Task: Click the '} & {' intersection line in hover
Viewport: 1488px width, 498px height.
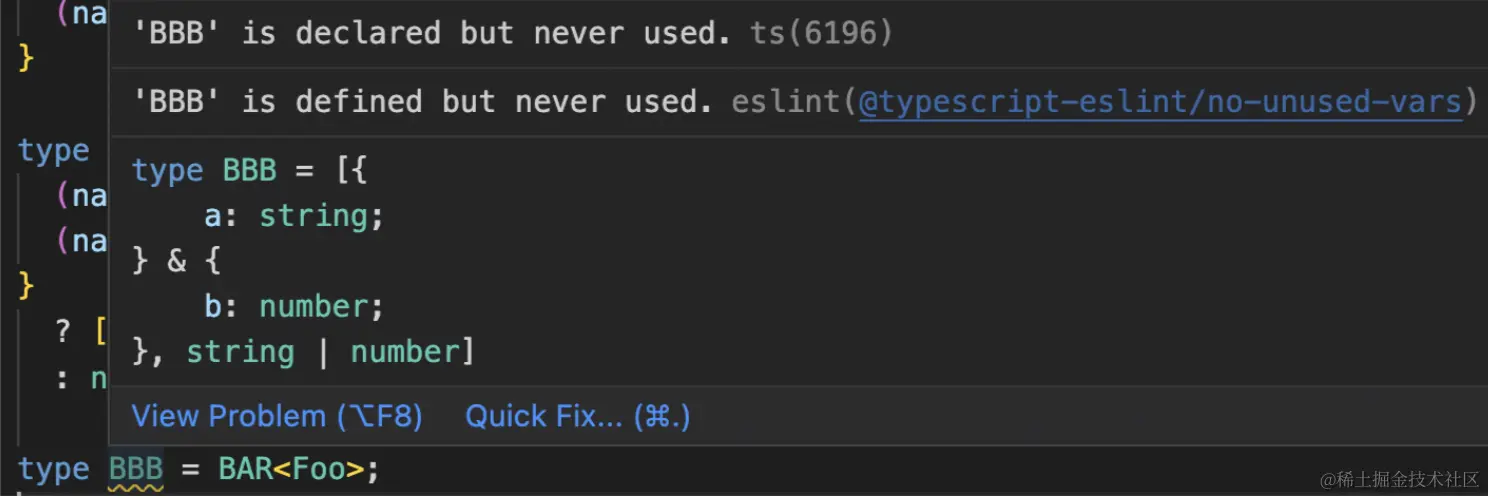Action: (x=177, y=261)
